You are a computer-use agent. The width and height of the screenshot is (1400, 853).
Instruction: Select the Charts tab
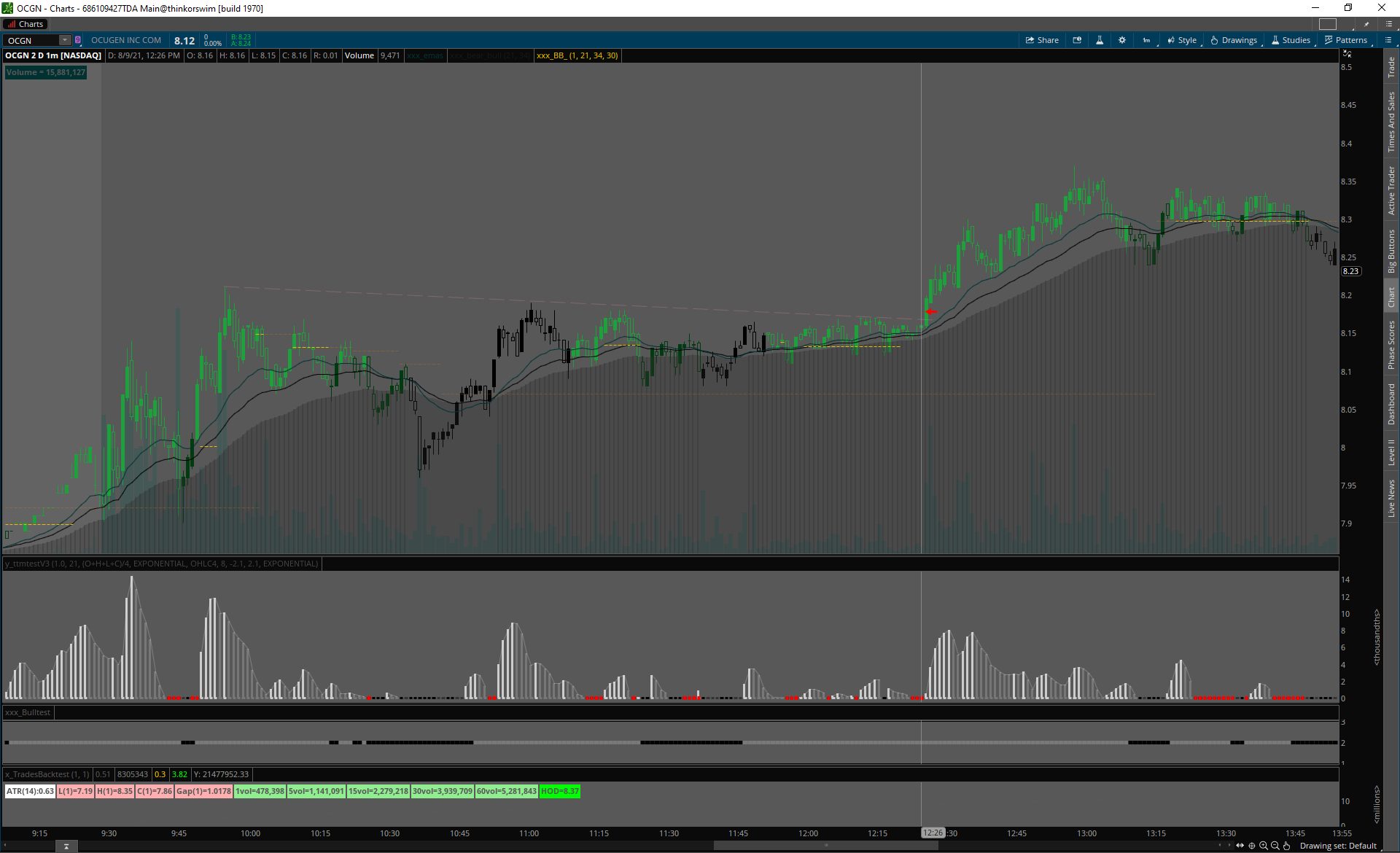pos(26,24)
